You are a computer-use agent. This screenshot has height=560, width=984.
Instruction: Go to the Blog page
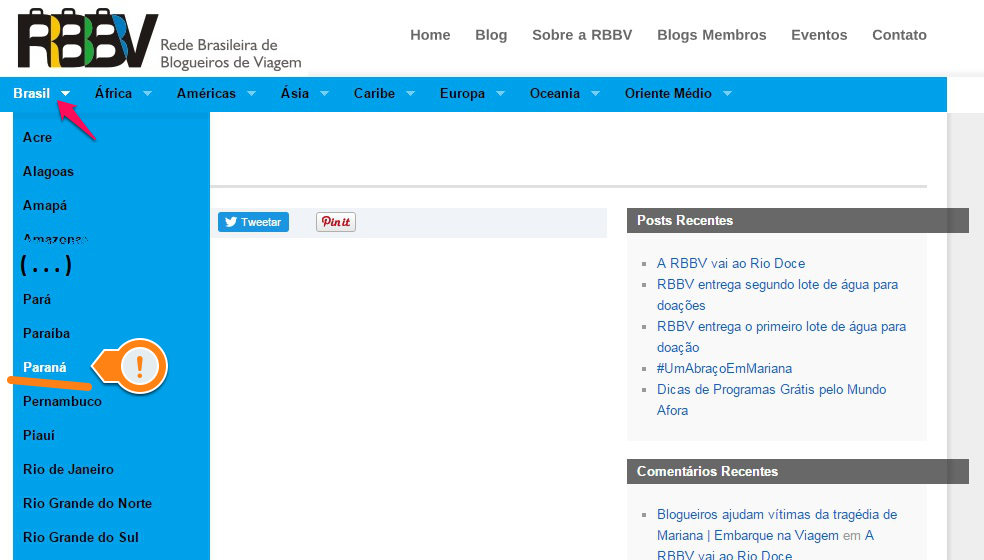tap(491, 35)
